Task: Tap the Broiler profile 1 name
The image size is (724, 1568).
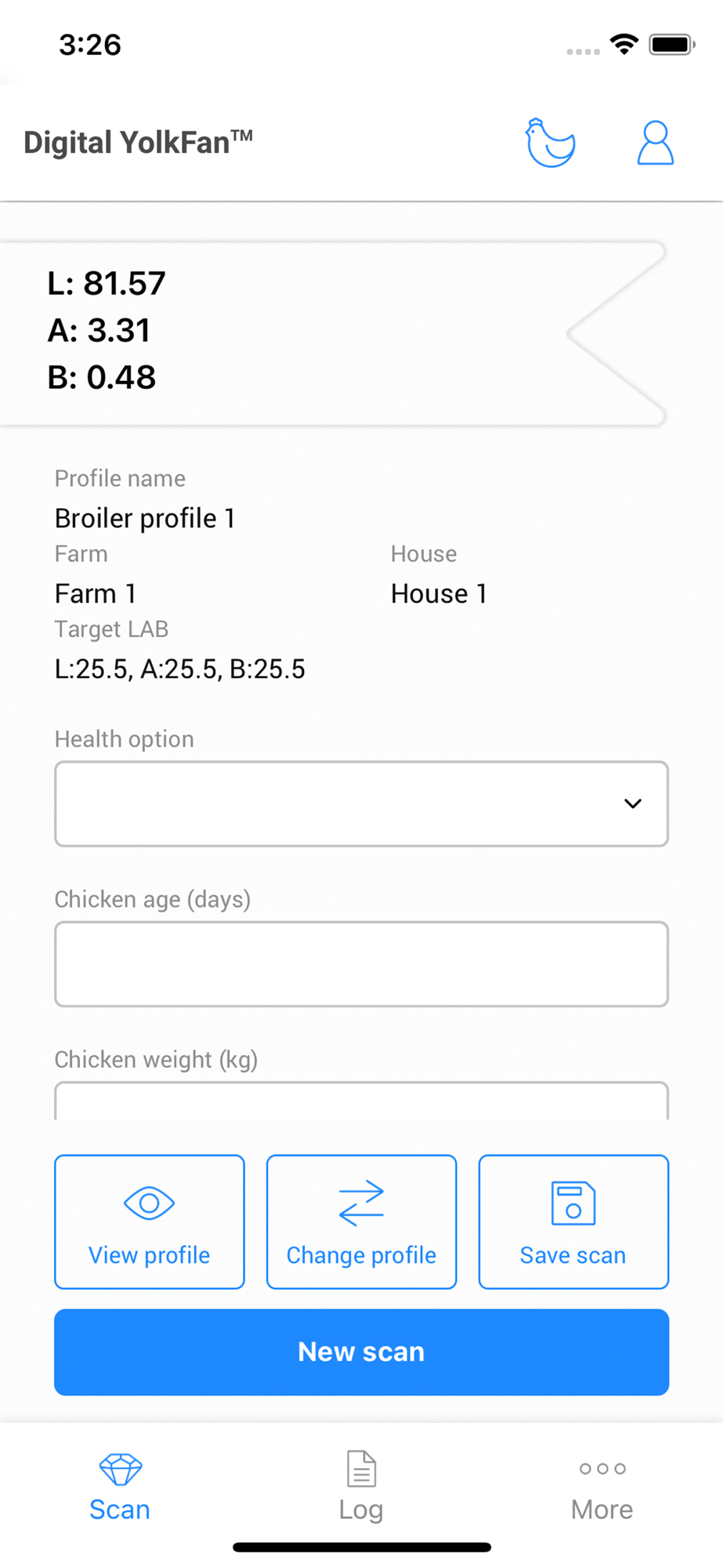Action: [x=145, y=518]
